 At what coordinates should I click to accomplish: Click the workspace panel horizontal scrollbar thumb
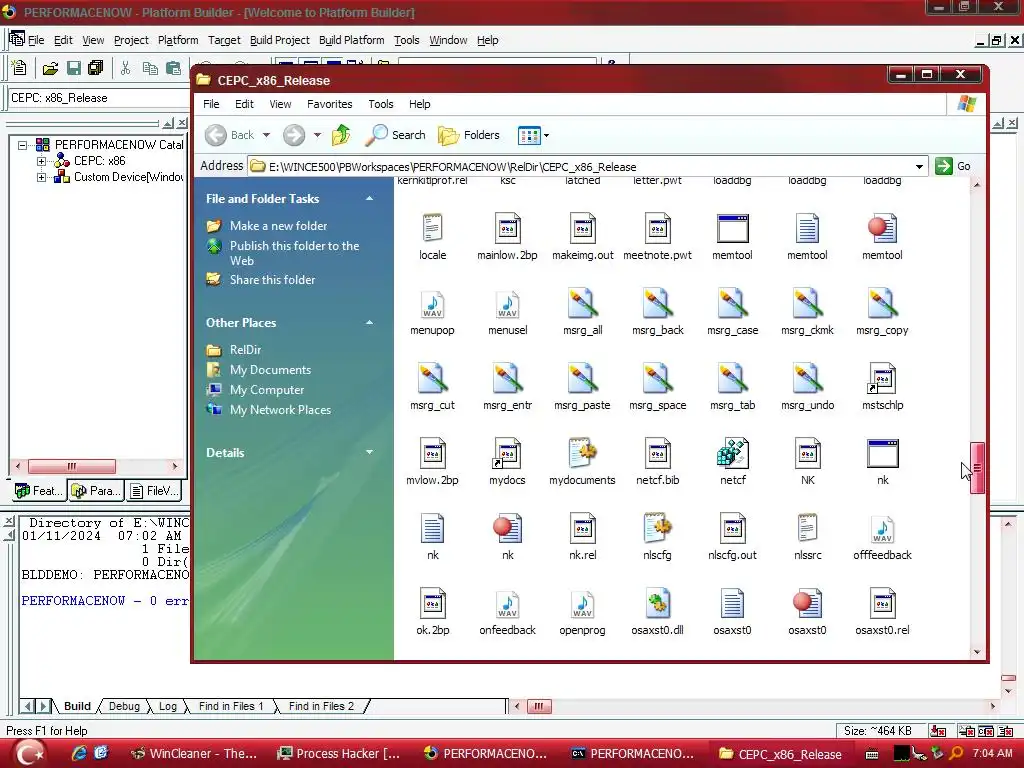(x=72, y=466)
